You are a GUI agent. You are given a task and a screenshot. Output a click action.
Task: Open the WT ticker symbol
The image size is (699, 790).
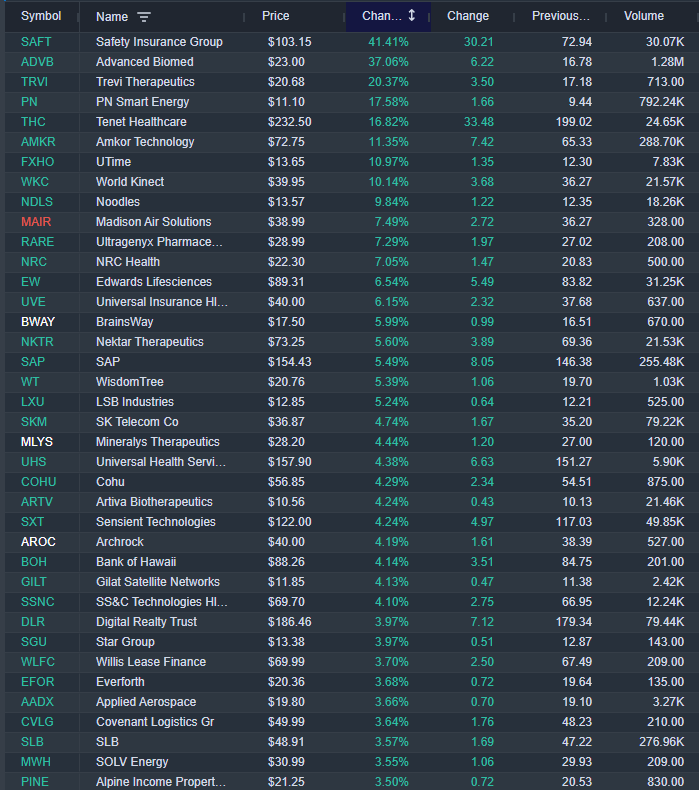pyautogui.click(x=30, y=382)
